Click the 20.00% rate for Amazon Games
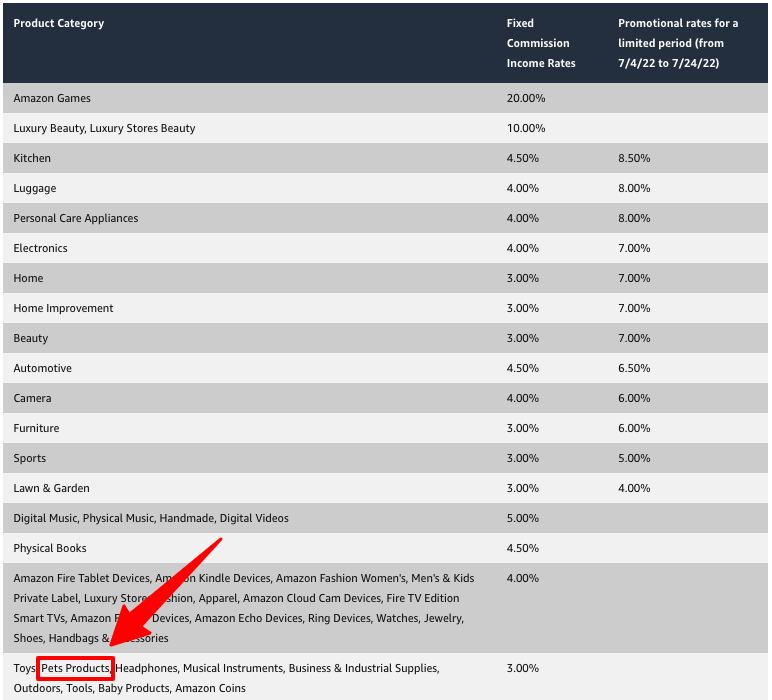Viewport: 772px width, 700px height. pyautogui.click(x=526, y=98)
